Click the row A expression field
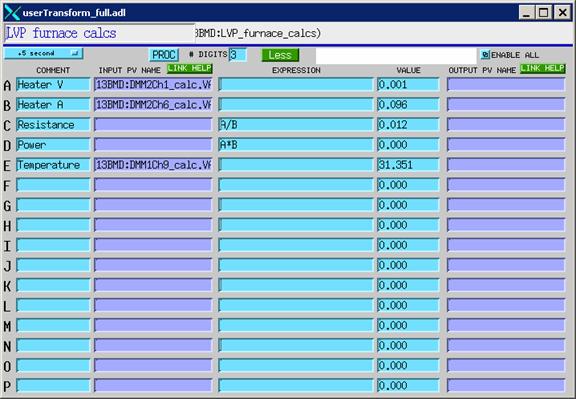 296,85
